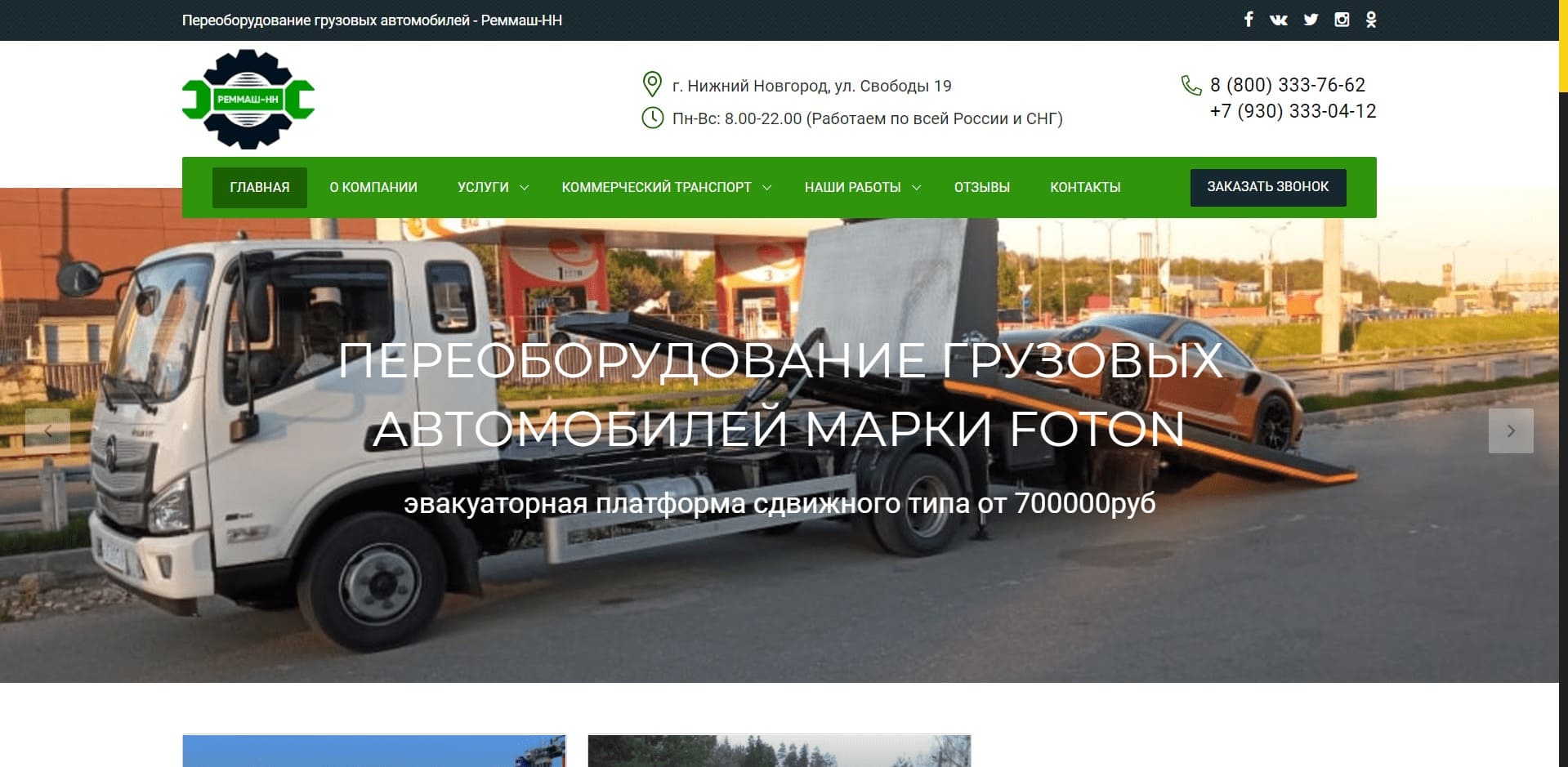Click the Нижний Новгород address text

(x=811, y=86)
